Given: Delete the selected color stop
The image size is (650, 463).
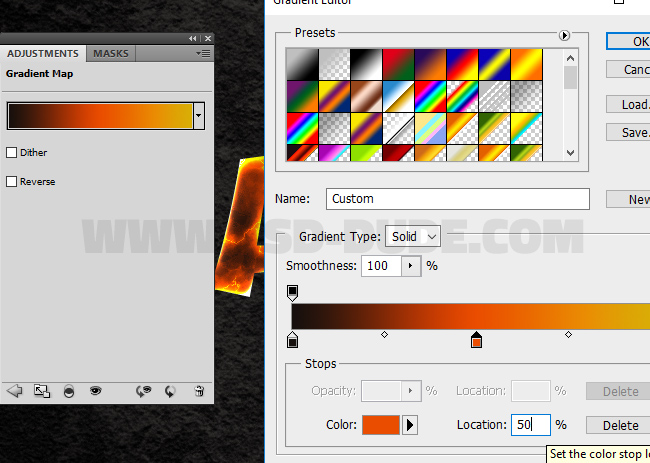Looking at the screenshot, I should tap(620, 425).
